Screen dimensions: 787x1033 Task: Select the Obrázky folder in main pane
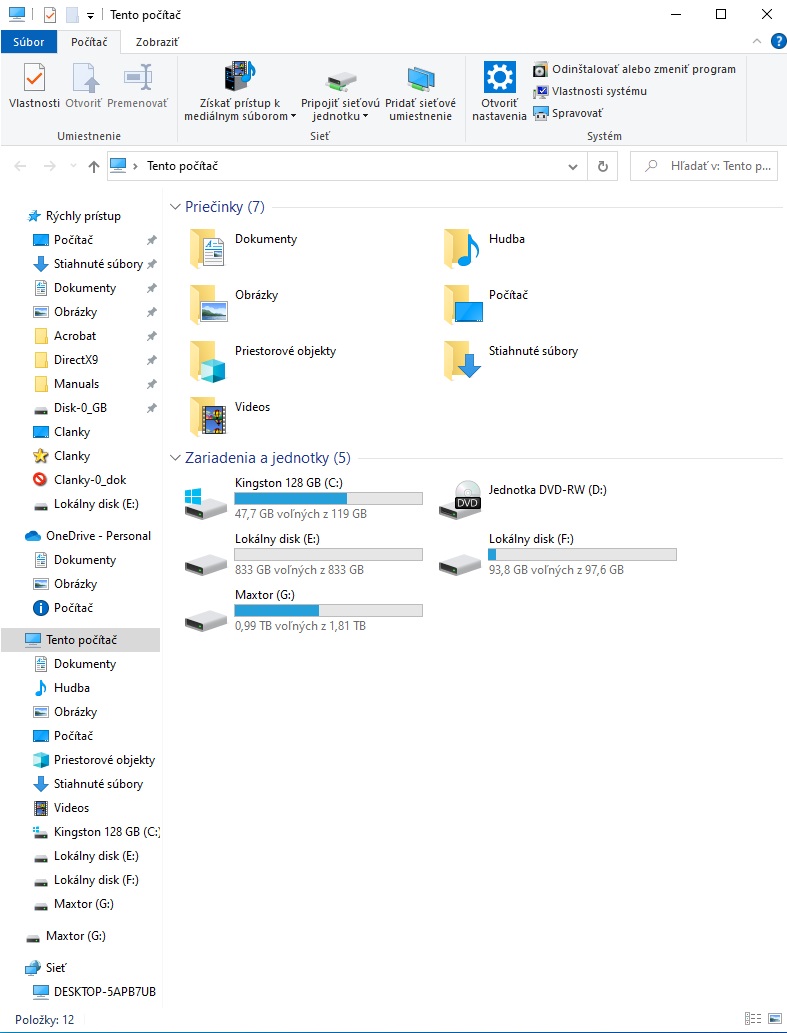point(234,304)
